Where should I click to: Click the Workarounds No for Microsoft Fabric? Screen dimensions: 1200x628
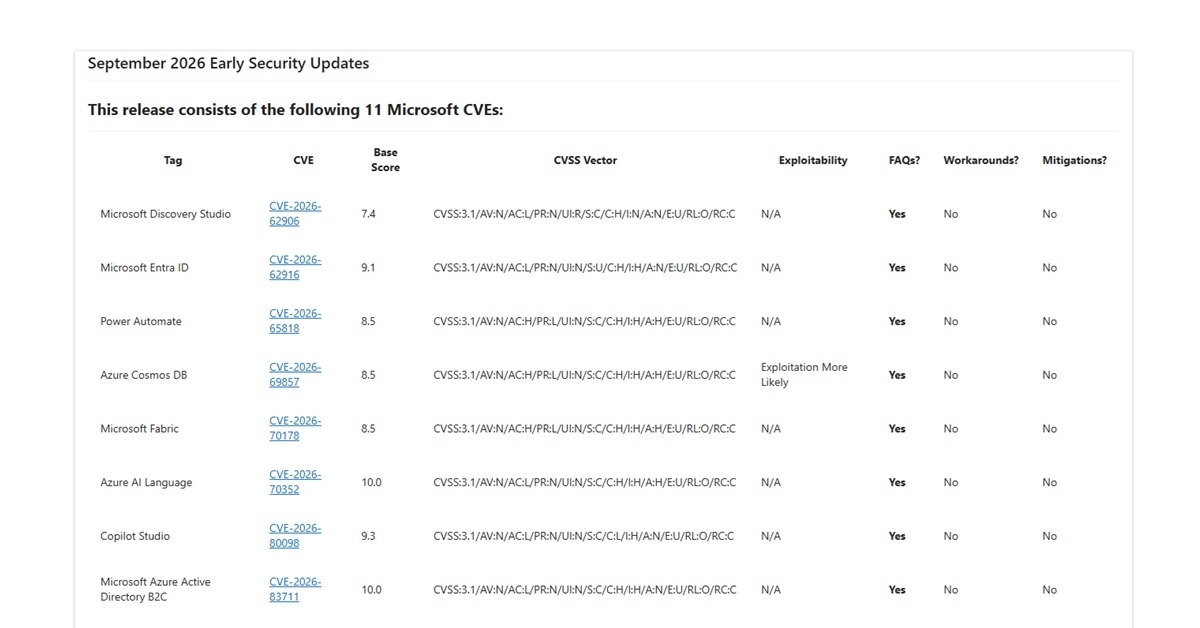(x=950, y=429)
